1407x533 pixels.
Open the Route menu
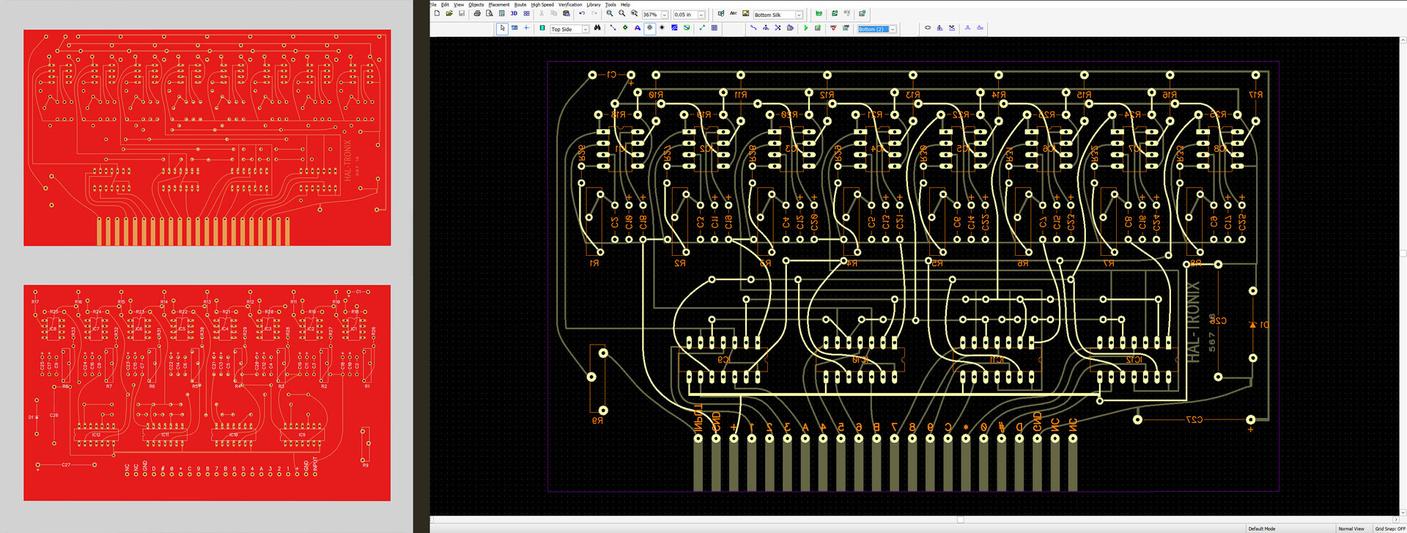(x=520, y=4)
